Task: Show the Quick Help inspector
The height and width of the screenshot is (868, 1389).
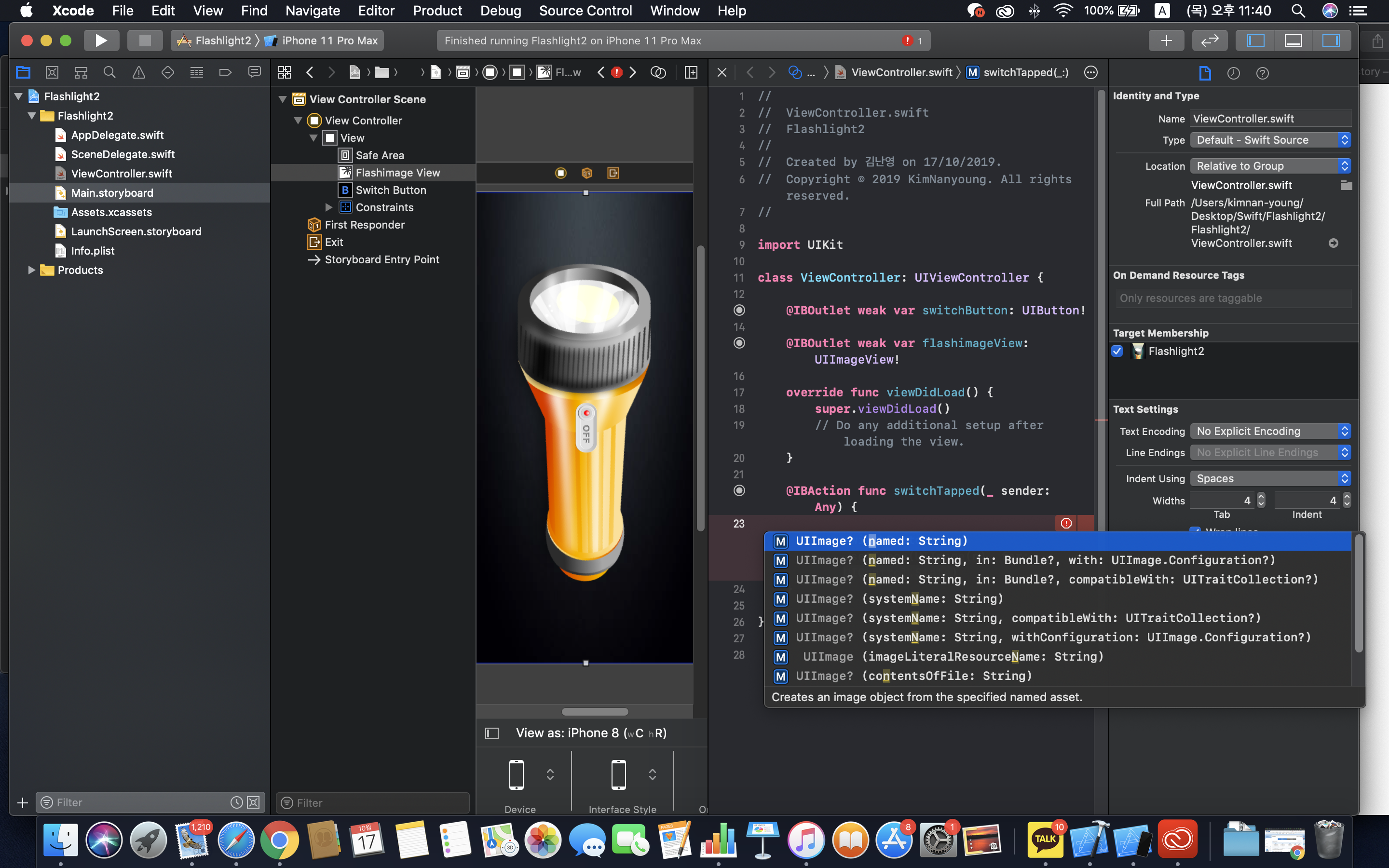Action: click(x=1262, y=73)
